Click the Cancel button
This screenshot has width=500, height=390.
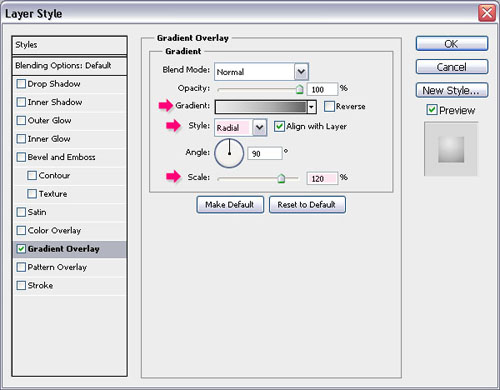click(452, 67)
